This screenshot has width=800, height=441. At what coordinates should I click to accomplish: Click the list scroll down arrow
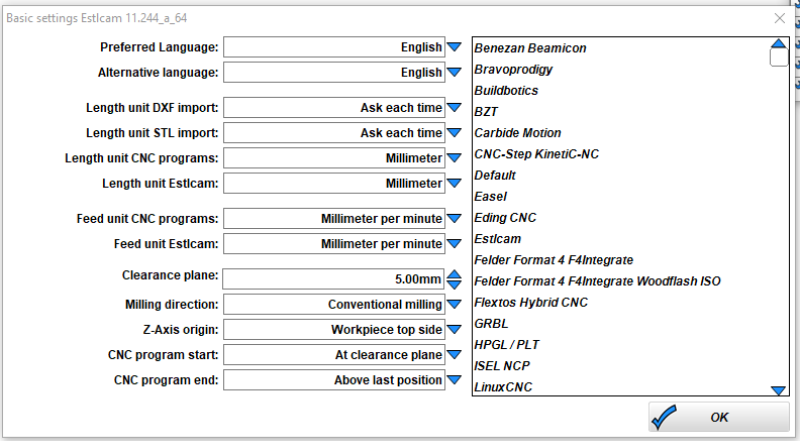(779, 390)
